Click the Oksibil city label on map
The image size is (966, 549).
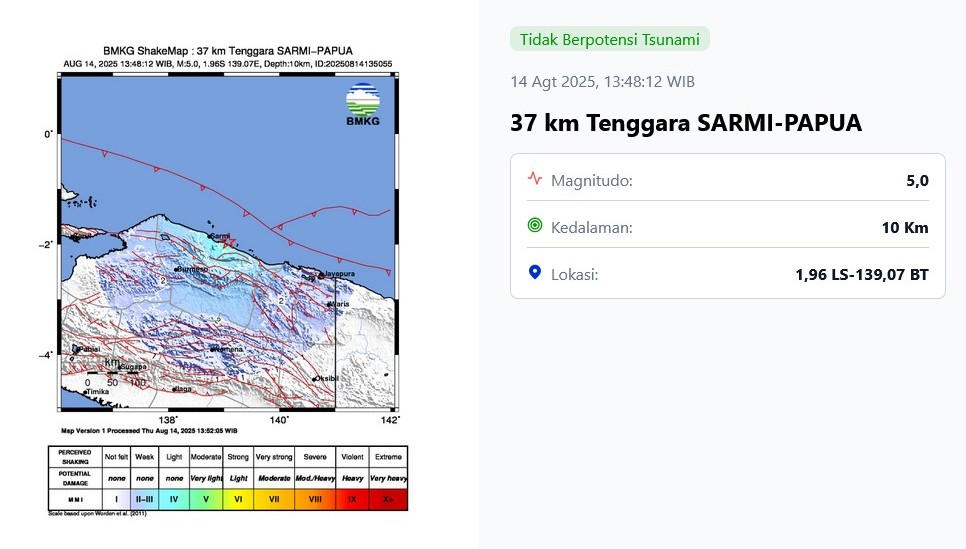327,378
